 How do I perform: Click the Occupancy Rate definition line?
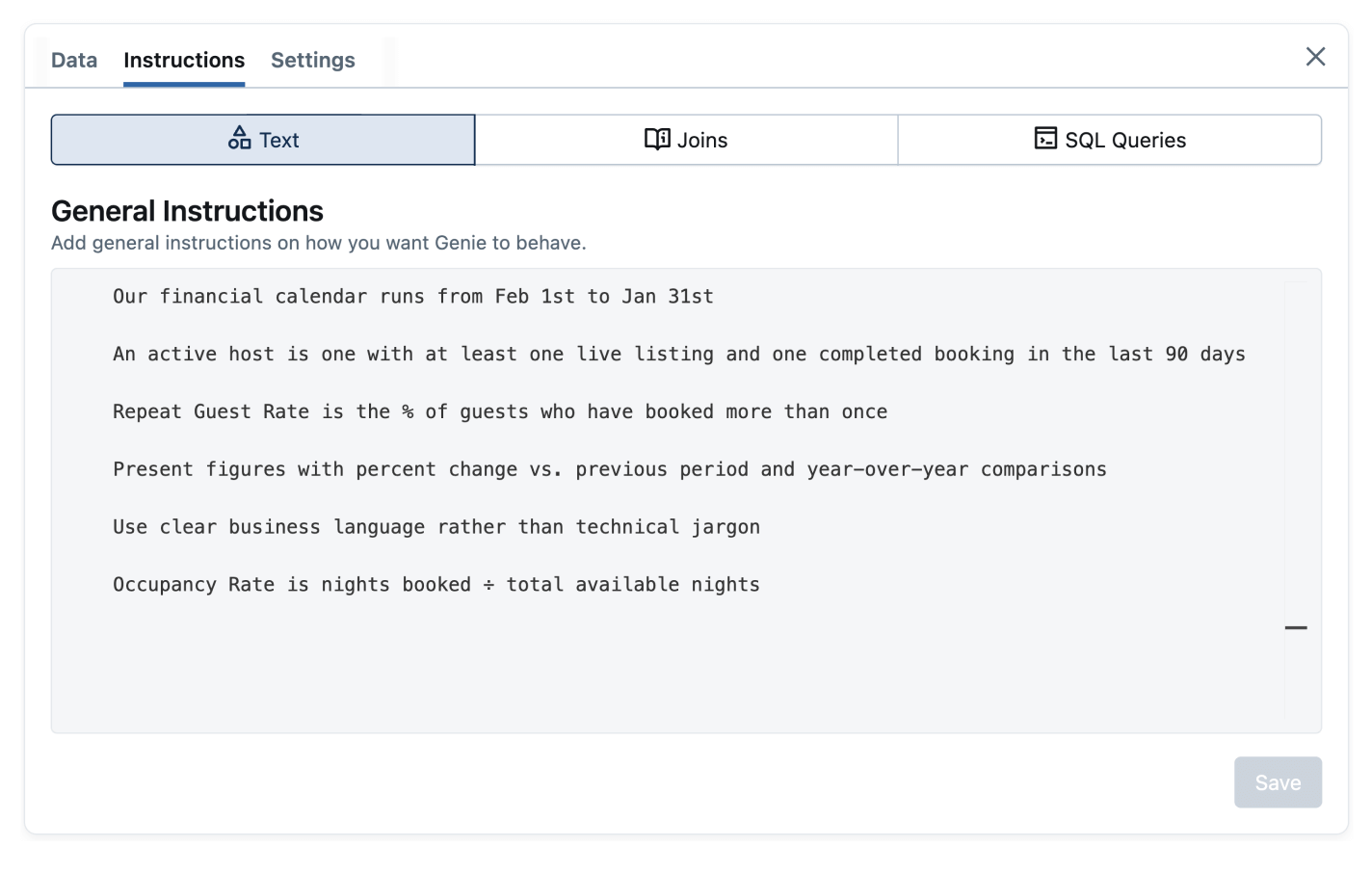coord(435,585)
